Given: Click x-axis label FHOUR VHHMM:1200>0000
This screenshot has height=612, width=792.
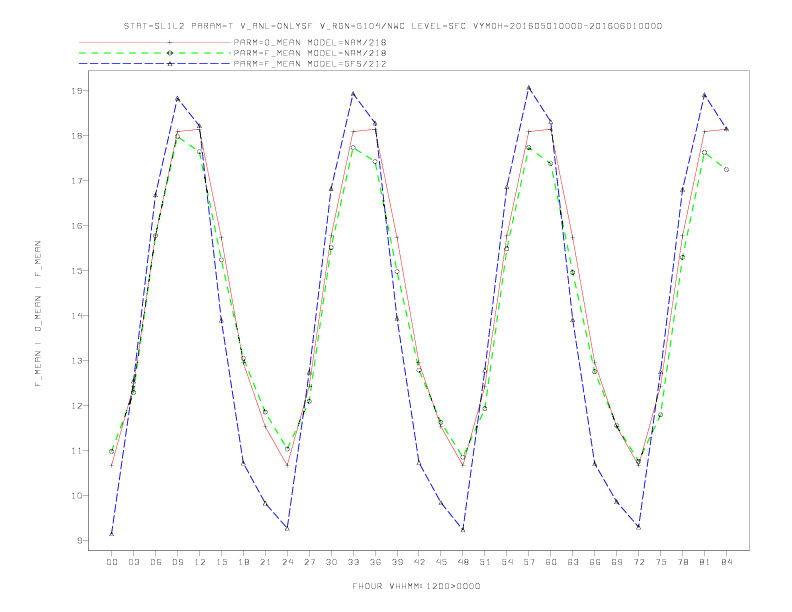Looking at the screenshot, I should [x=416, y=586].
